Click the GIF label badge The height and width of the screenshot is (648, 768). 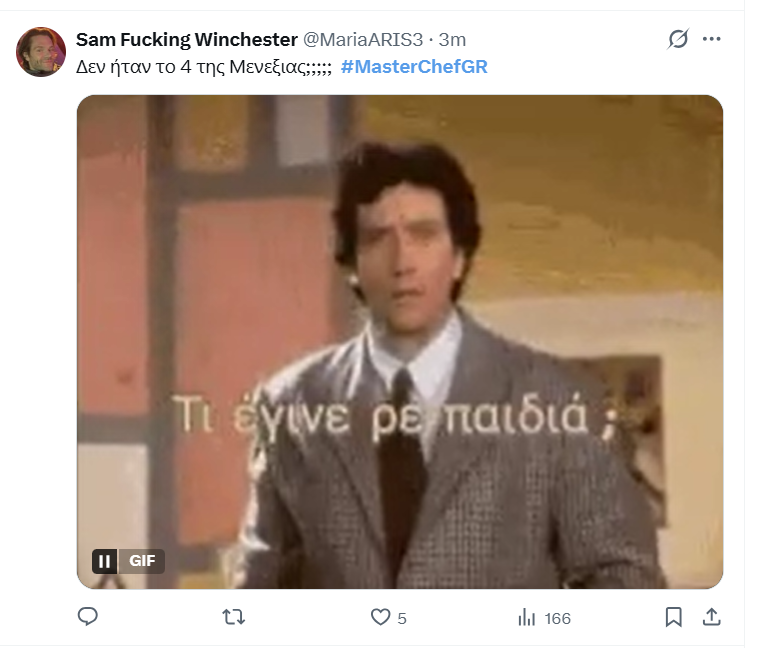142,561
